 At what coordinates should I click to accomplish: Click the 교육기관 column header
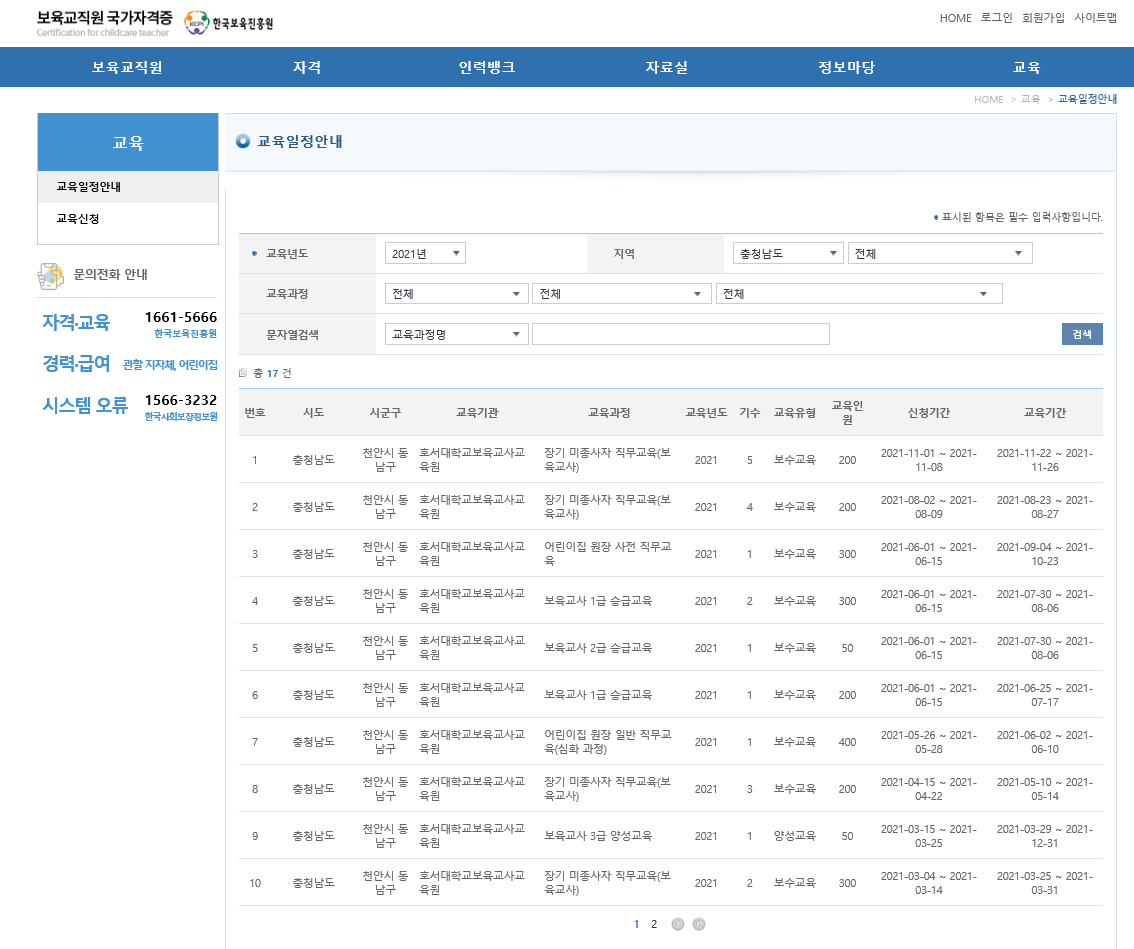(477, 412)
